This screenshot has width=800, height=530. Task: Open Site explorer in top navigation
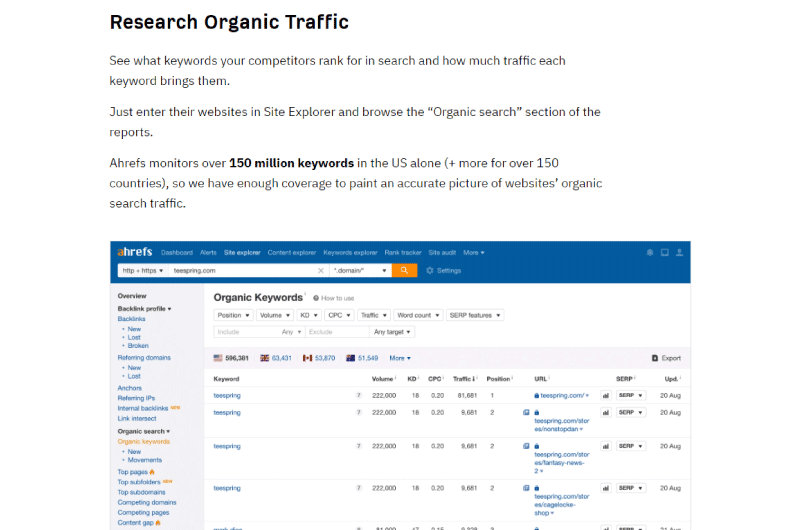pos(242,253)
